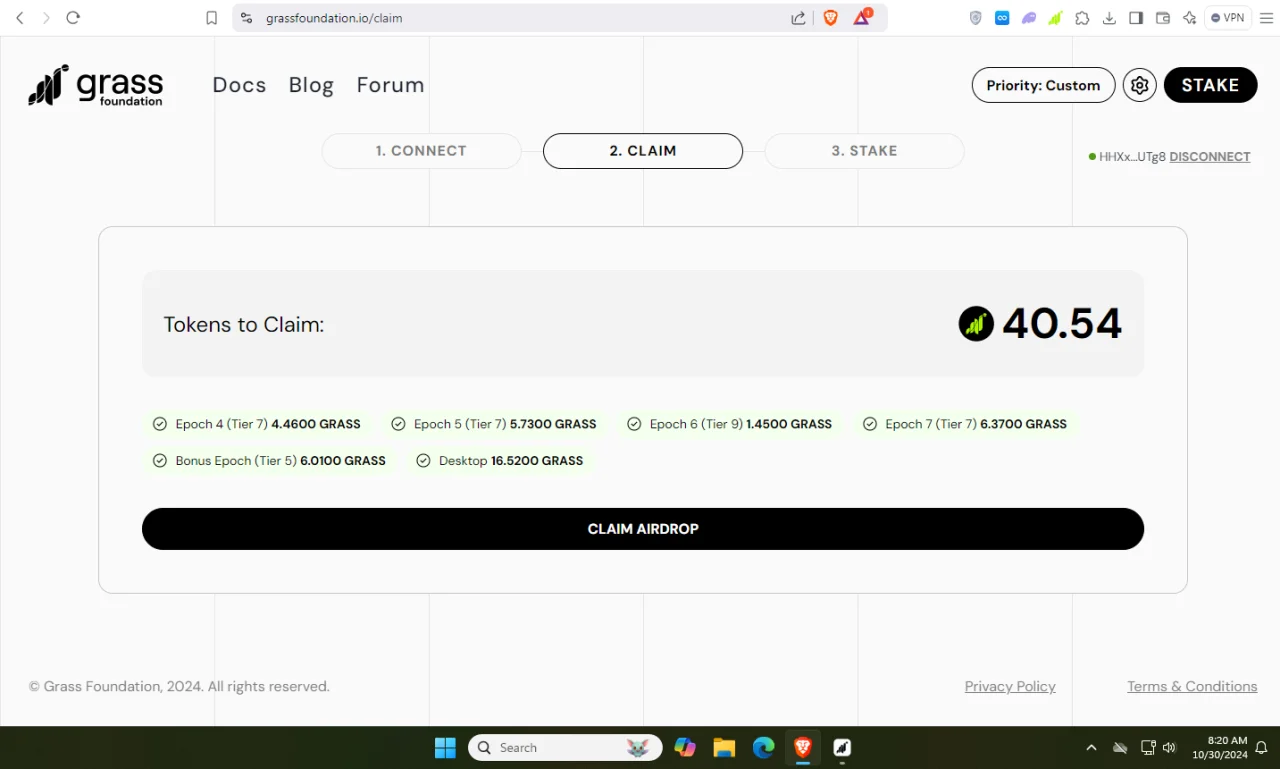Open the Leo AI assistant icon
The width and height of the screenshot is (1280, 769).
pyautogui.click(x=1189, y=18)
